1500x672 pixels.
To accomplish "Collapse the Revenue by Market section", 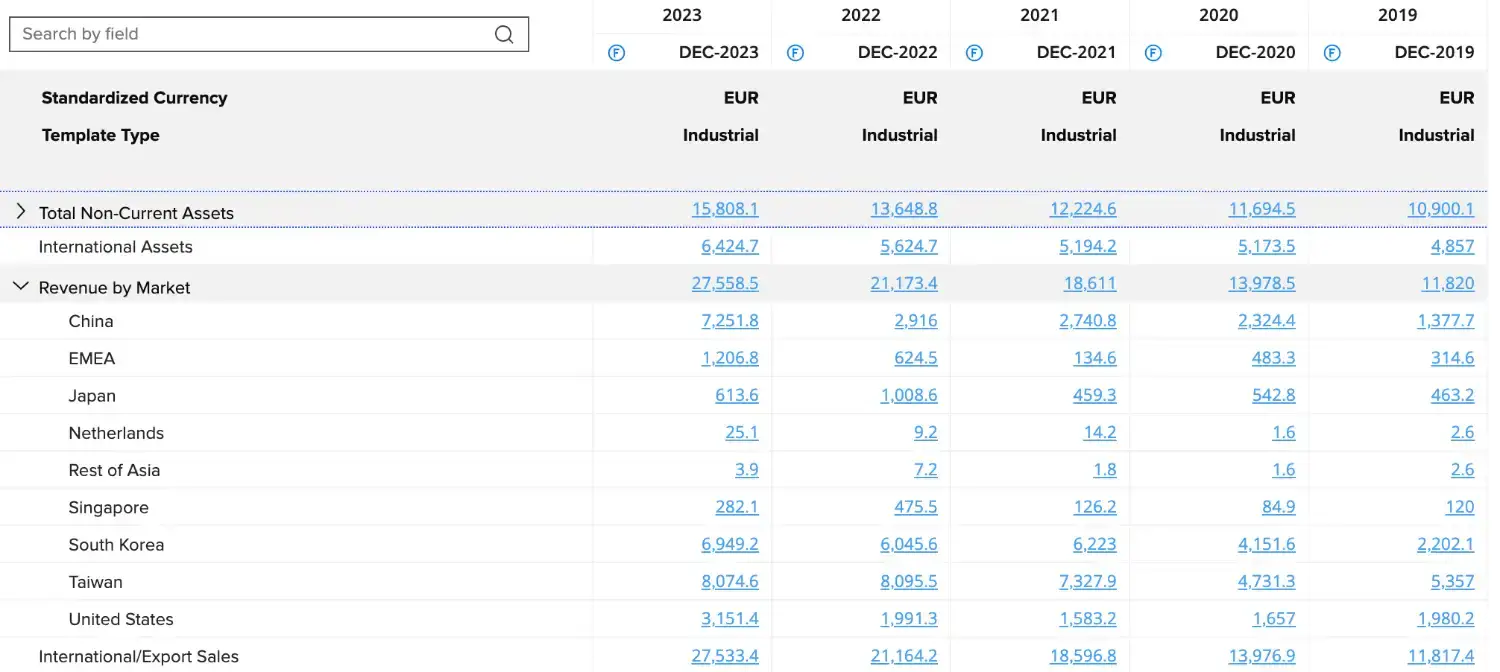I will 20,287.
